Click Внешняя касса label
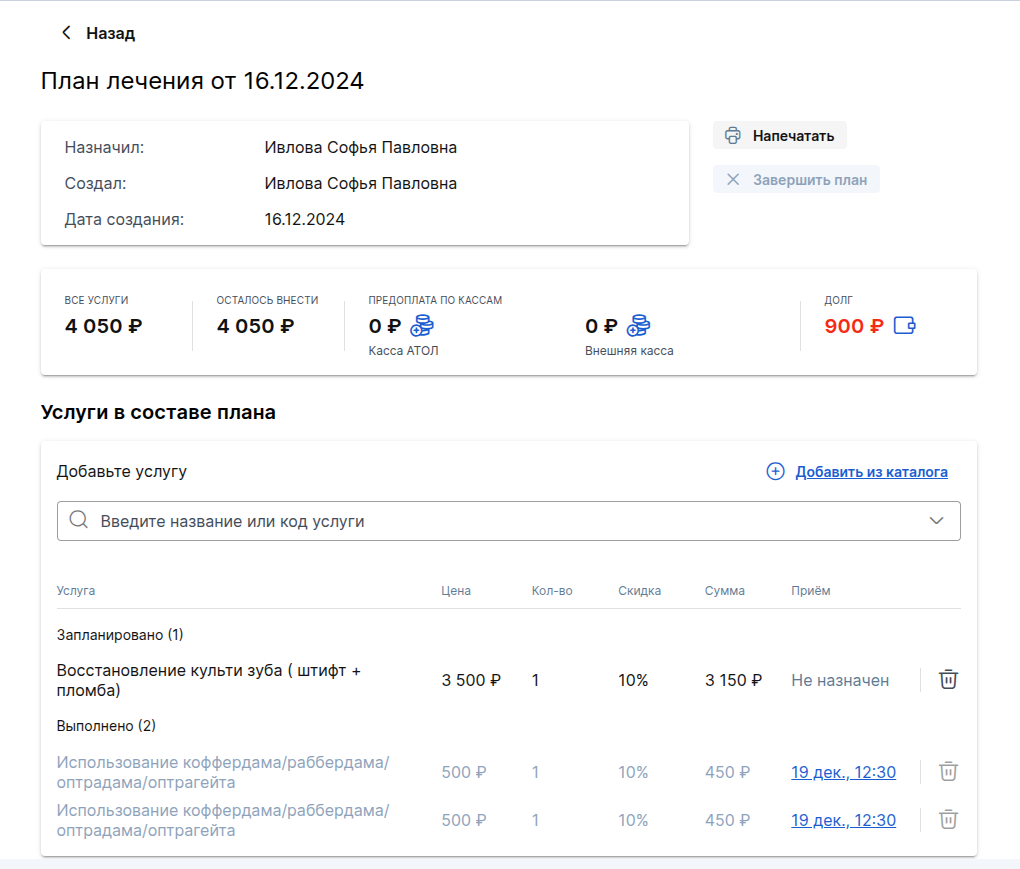Viewport: 1020px width, 869px height. [x=629, y=351]
